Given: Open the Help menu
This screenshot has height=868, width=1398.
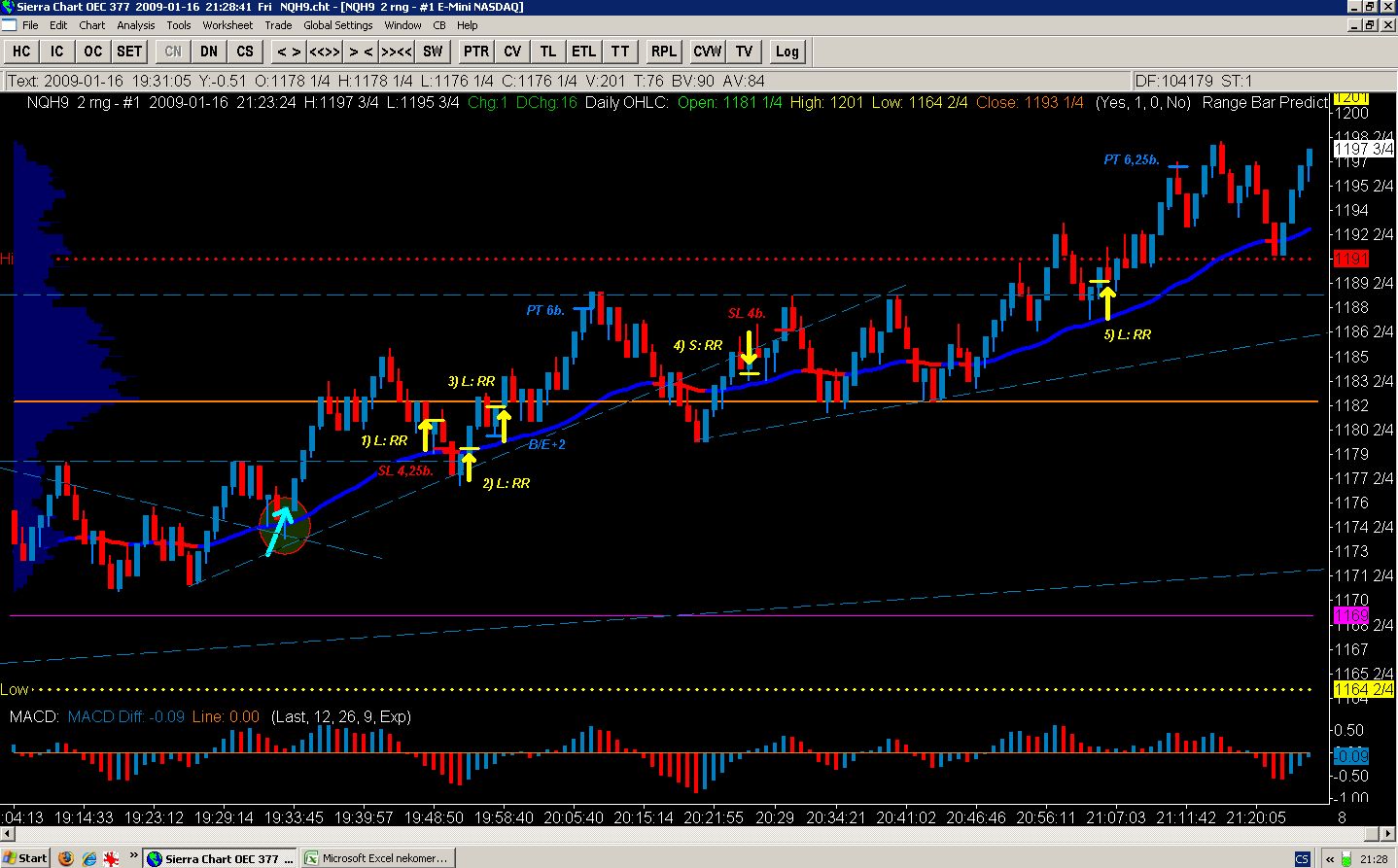Looking at the screenshot, I should click(467, 25).
